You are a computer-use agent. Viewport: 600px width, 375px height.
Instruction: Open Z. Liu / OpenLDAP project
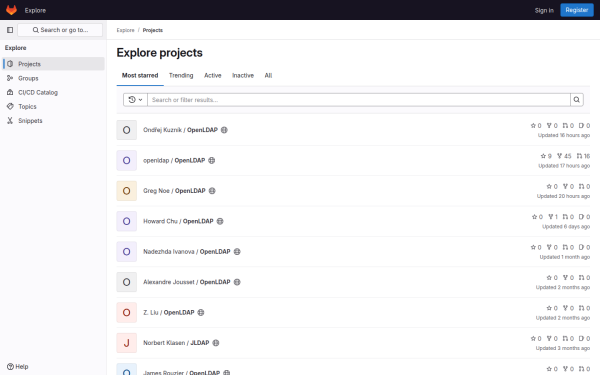pos(169,312)
